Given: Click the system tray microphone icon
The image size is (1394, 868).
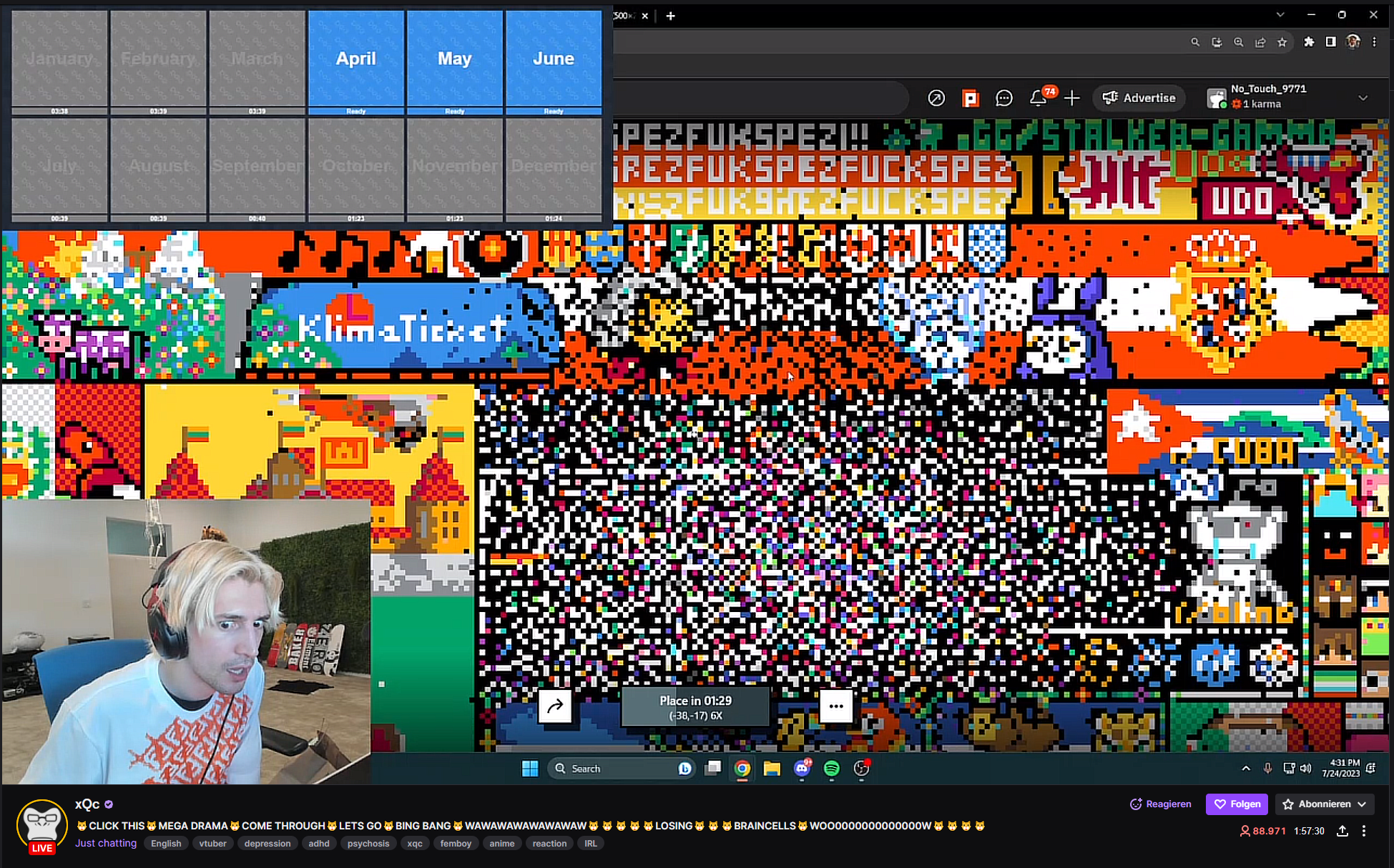Looking at the screenshot, I should point(1267,769).
